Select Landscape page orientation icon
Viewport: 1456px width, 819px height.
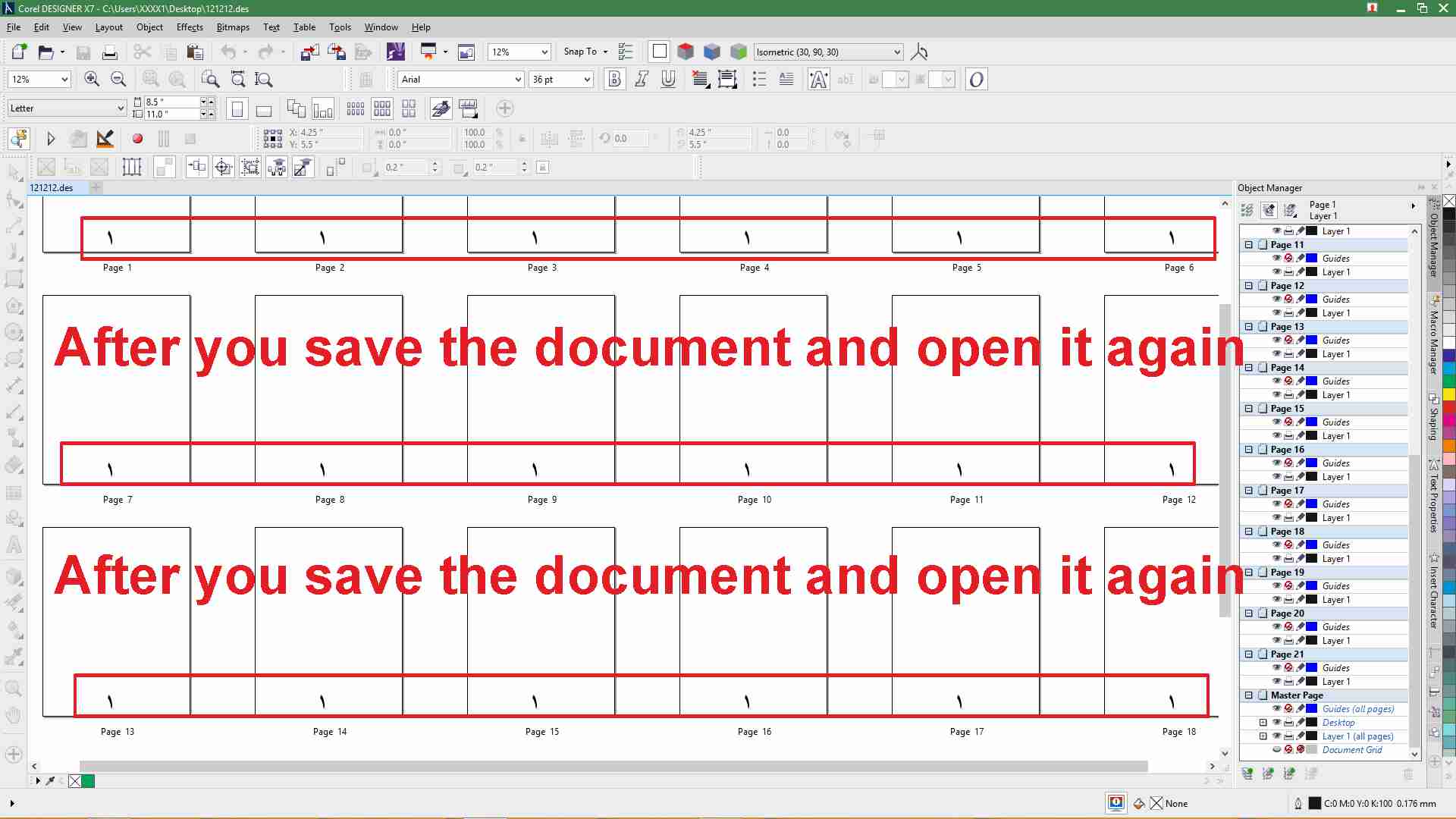click(x=264, y=110)
